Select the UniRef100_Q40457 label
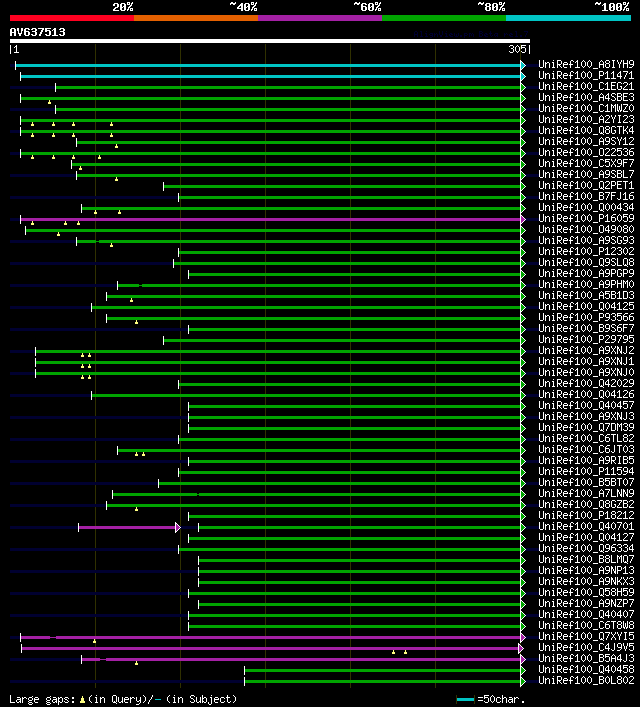The width and height of the screenshot is (640, 707). pyautogui.click(x=586, y=405)
